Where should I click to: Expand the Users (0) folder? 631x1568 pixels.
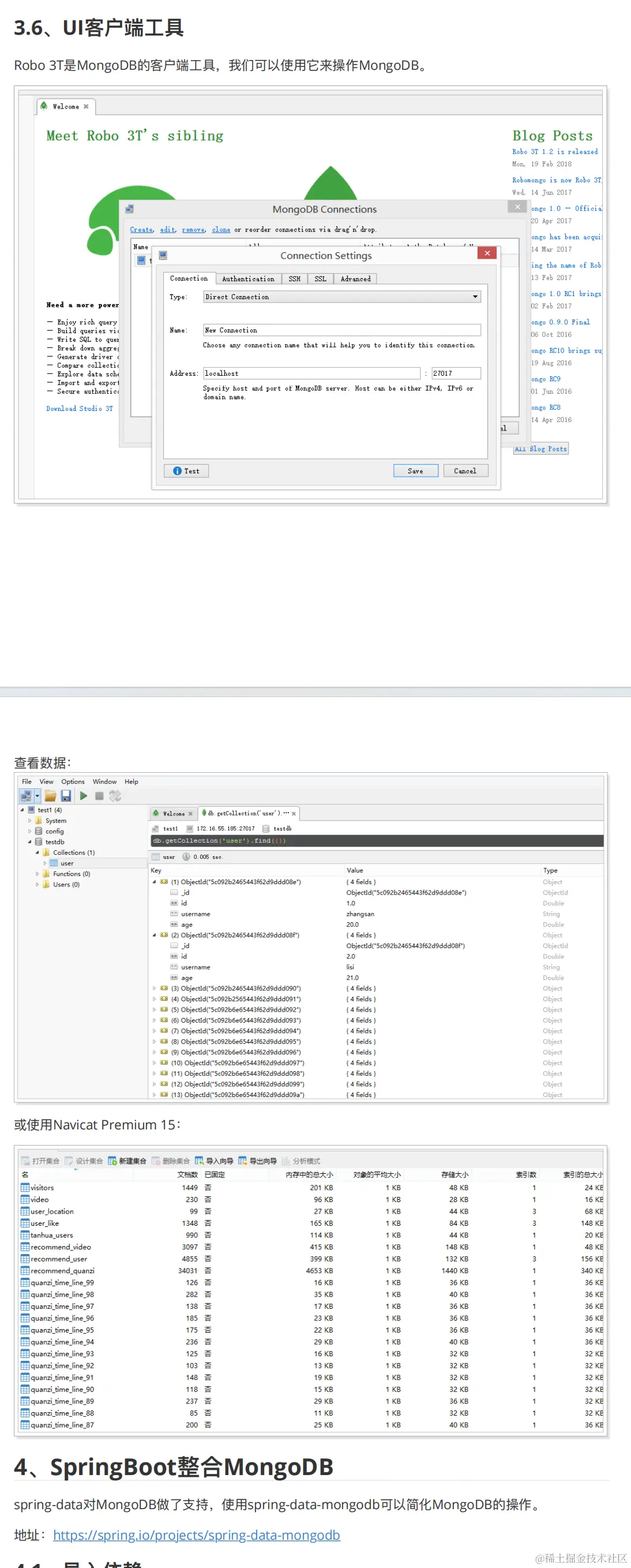37,885
